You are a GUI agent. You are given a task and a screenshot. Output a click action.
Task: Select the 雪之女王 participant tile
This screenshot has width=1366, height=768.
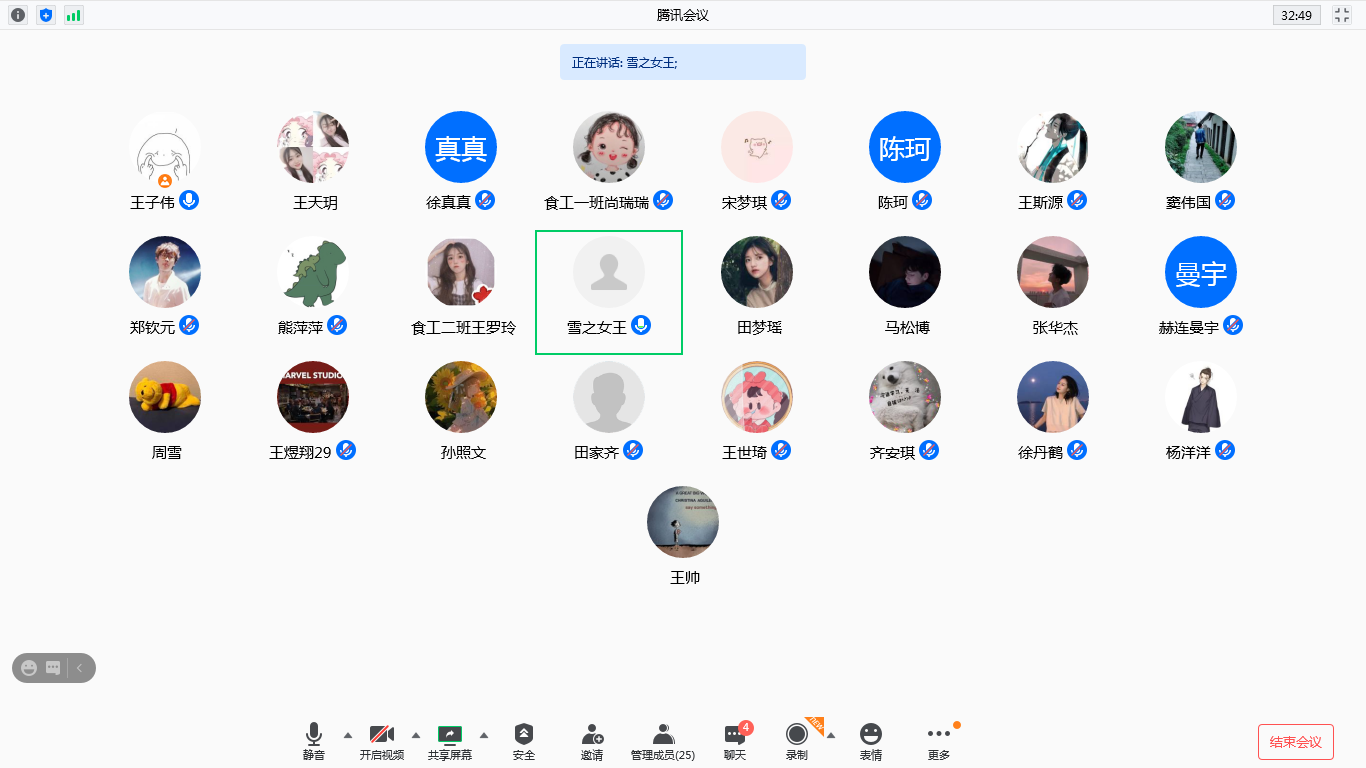609,292
